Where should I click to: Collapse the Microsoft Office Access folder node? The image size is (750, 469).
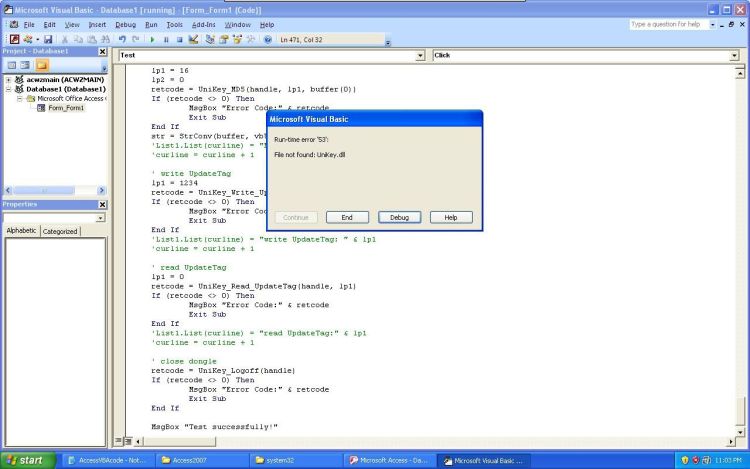click(20, 98)
